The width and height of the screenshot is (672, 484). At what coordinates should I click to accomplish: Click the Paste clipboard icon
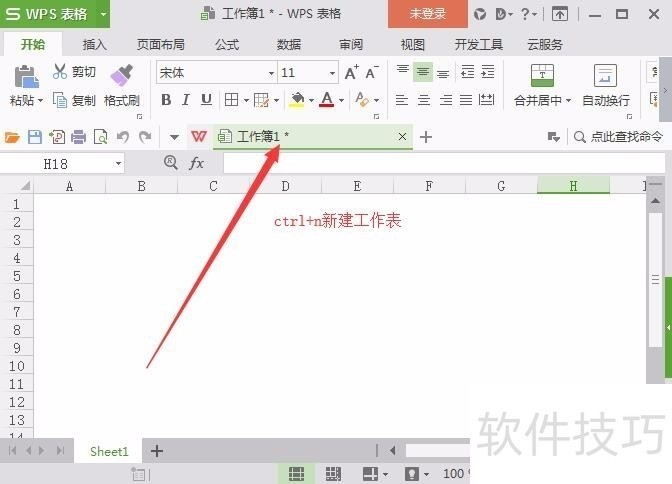tap(26, 77)
